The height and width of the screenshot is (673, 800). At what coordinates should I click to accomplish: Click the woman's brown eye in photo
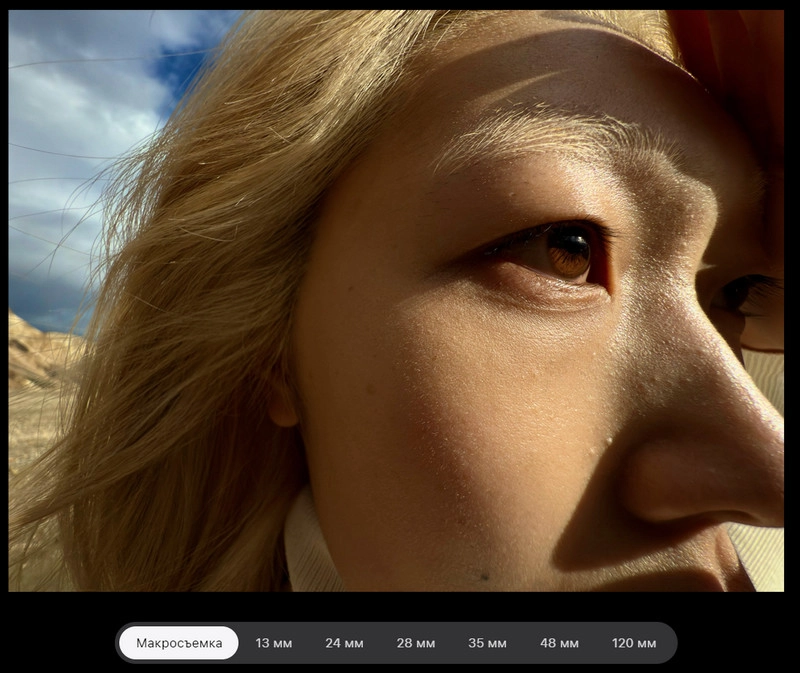click(x=568, y=254)
